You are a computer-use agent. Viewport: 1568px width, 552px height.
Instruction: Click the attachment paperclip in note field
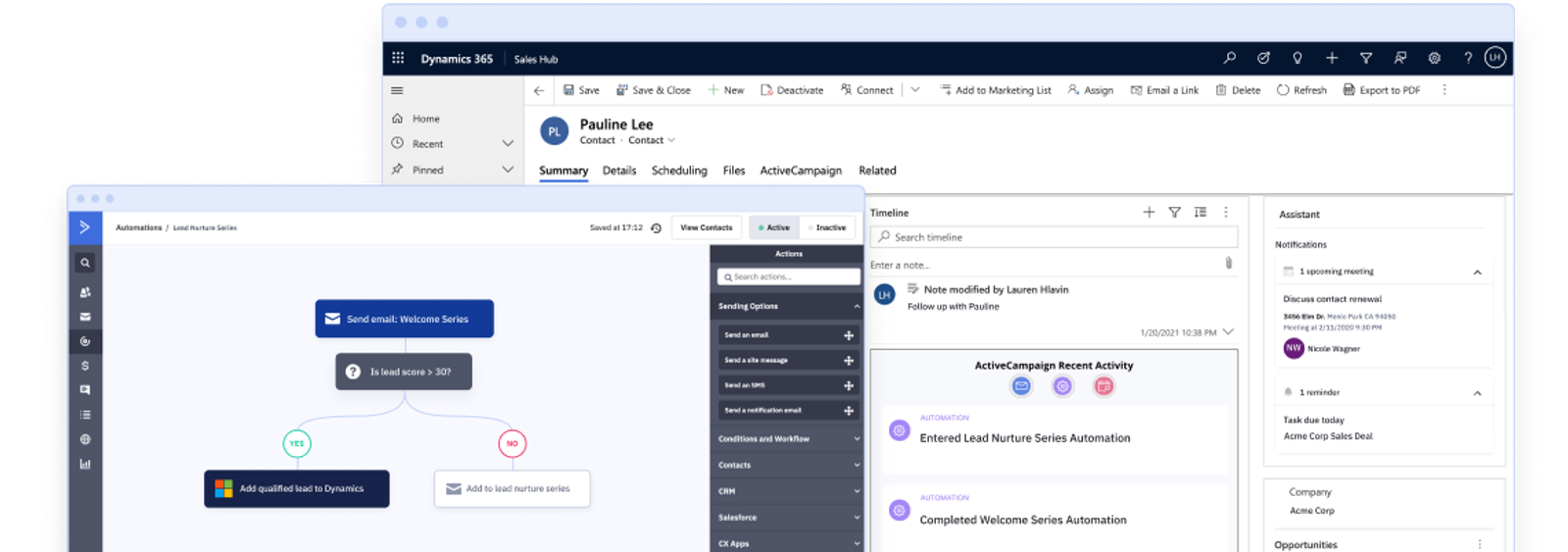pyautogui.click(x=1228, y=263)
